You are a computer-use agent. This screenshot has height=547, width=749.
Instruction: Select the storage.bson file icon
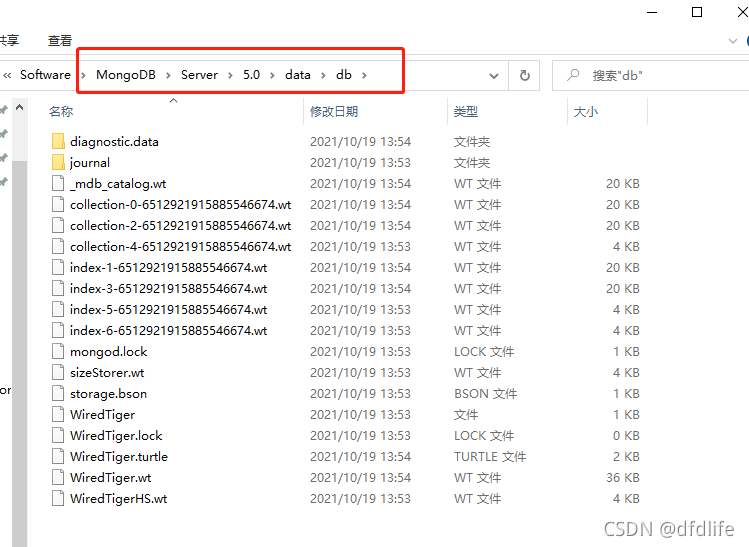58,394
